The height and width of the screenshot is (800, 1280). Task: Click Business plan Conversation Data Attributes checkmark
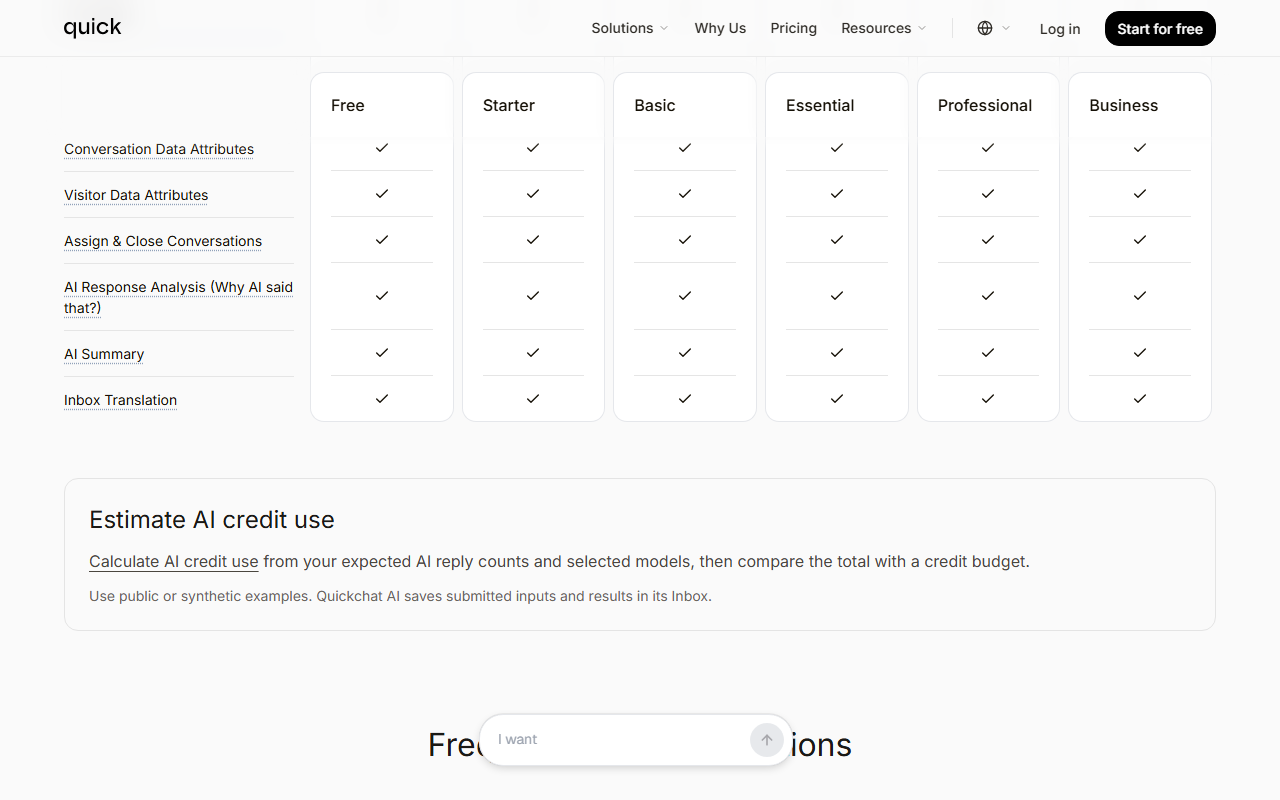click(1140, 147)
